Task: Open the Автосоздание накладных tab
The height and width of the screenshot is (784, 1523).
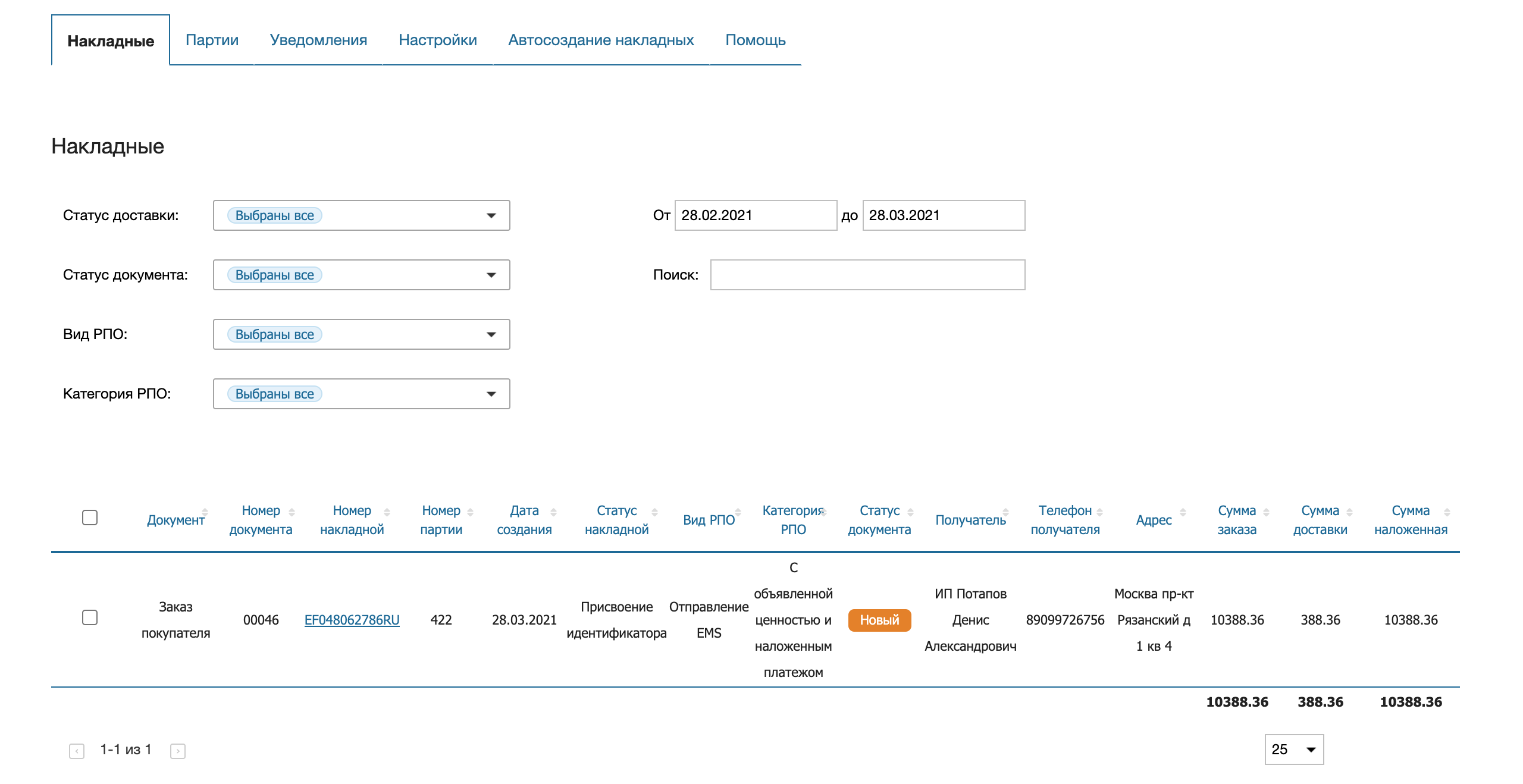Action: pyautogui.click(x=601, y=40)
